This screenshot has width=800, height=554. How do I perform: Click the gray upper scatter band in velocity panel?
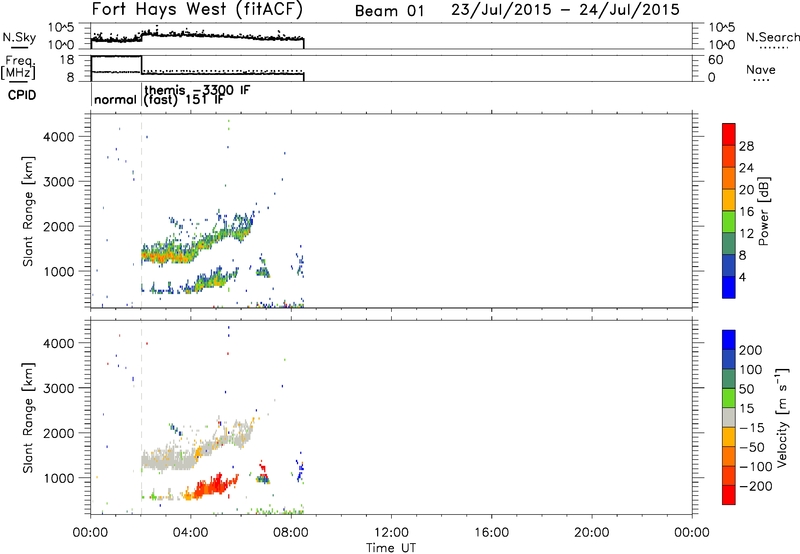point(166,461)
